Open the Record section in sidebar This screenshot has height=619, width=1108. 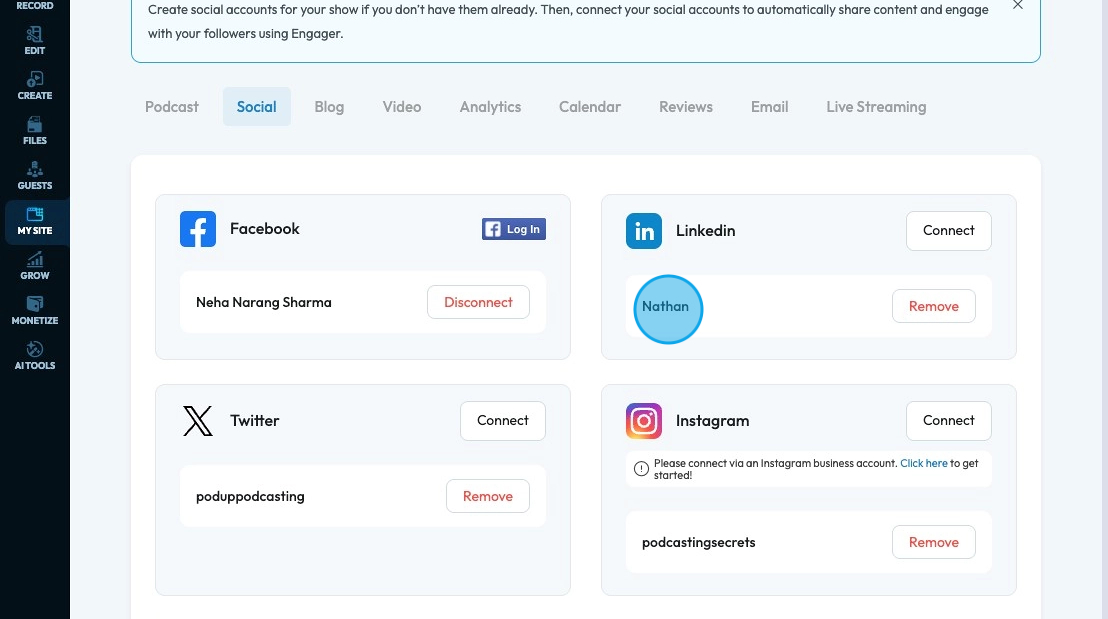[x=35, y=6]
